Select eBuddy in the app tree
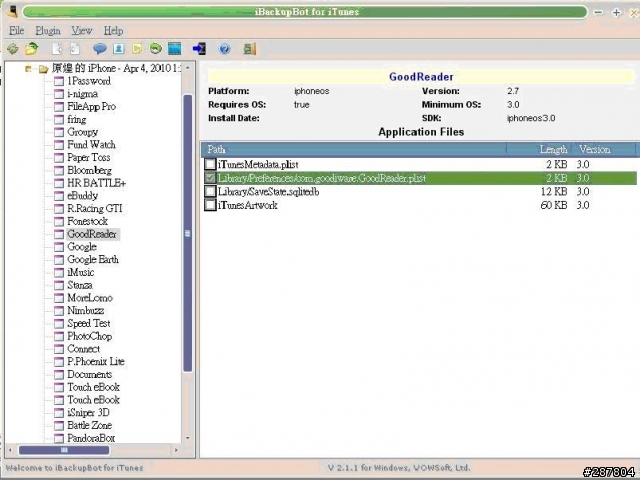Viewport: 640px width, 480px height. pyautogui.click(x=82, y=196)
